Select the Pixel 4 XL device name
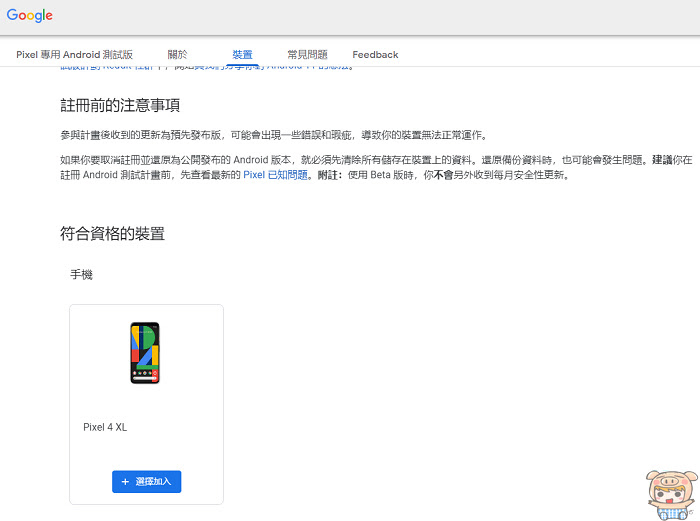This screenshot has height=521, width=700. click(105, 427)
